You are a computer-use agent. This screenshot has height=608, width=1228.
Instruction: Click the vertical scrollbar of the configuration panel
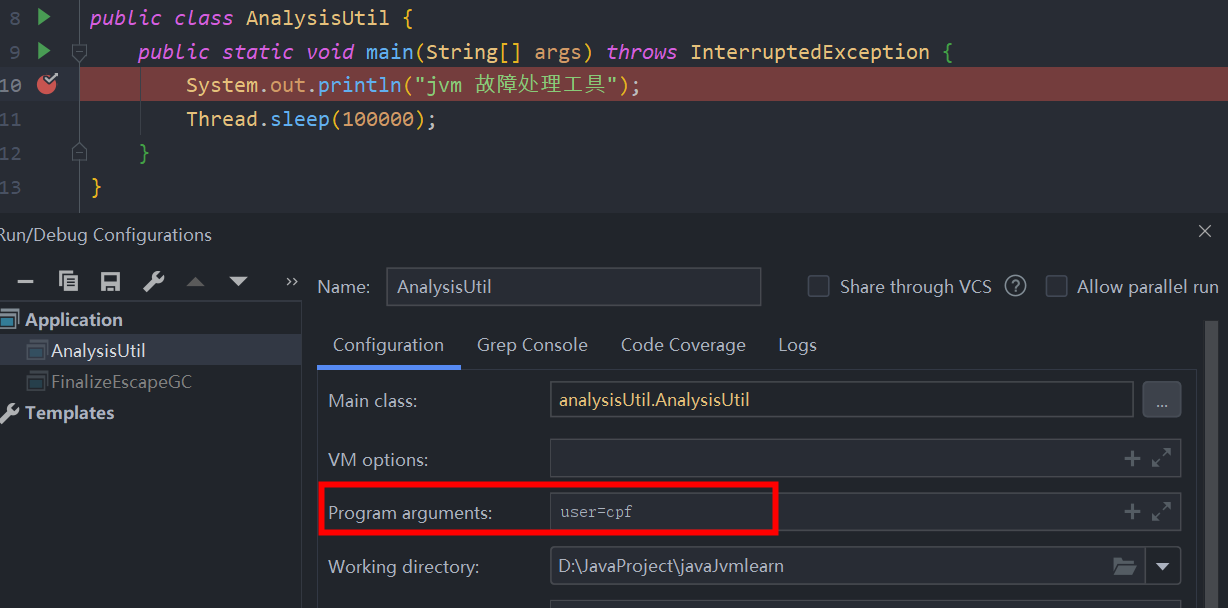(1211, 464)
